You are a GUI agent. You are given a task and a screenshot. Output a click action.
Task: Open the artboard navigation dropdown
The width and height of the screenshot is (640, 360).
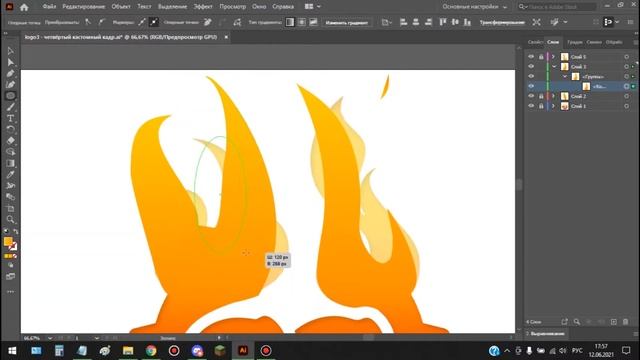[96, 338]
